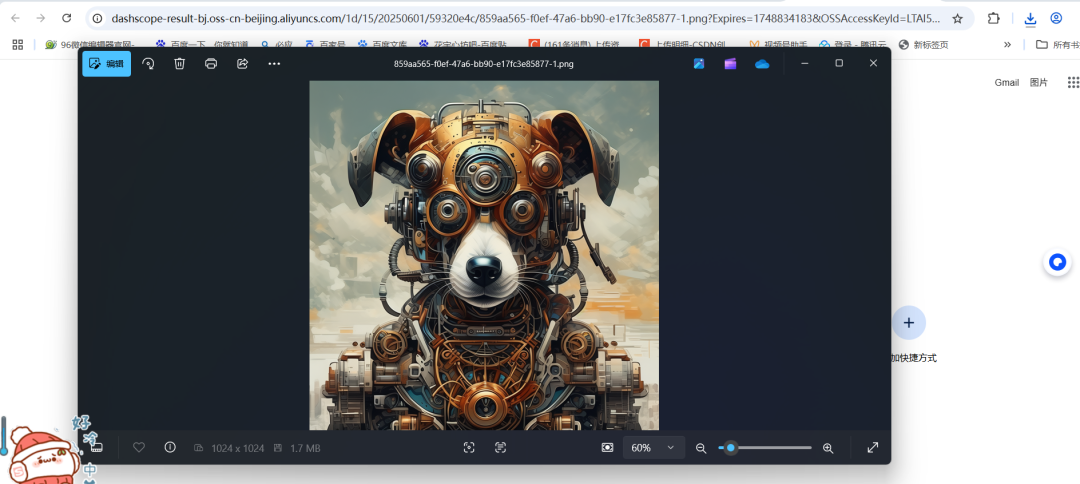The width and height of the screenshot is (1080, 484).
Task: Toggle the filmstrip icon in Photos bottom-left
Action: (x=96, y=448)
